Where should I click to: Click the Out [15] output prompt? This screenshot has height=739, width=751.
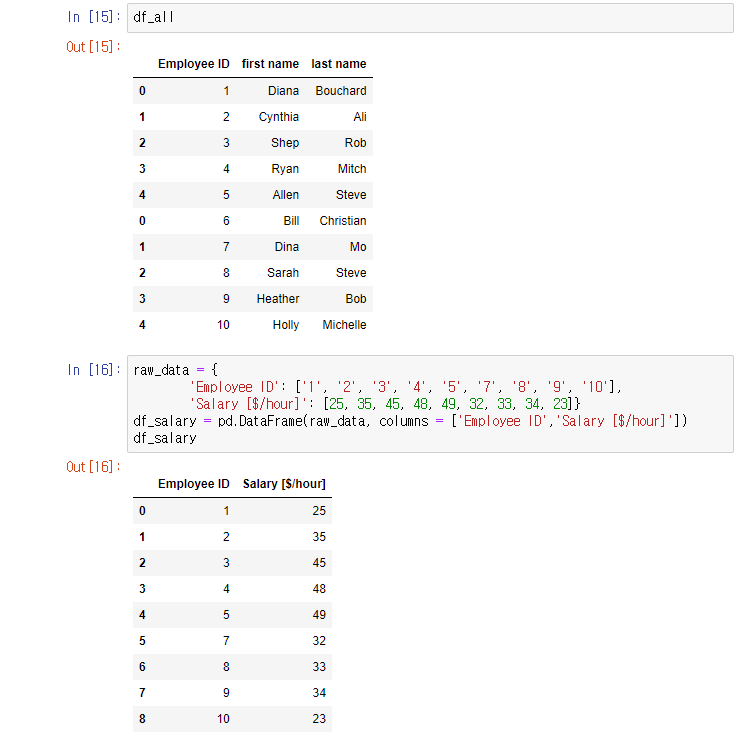(93, 47)
